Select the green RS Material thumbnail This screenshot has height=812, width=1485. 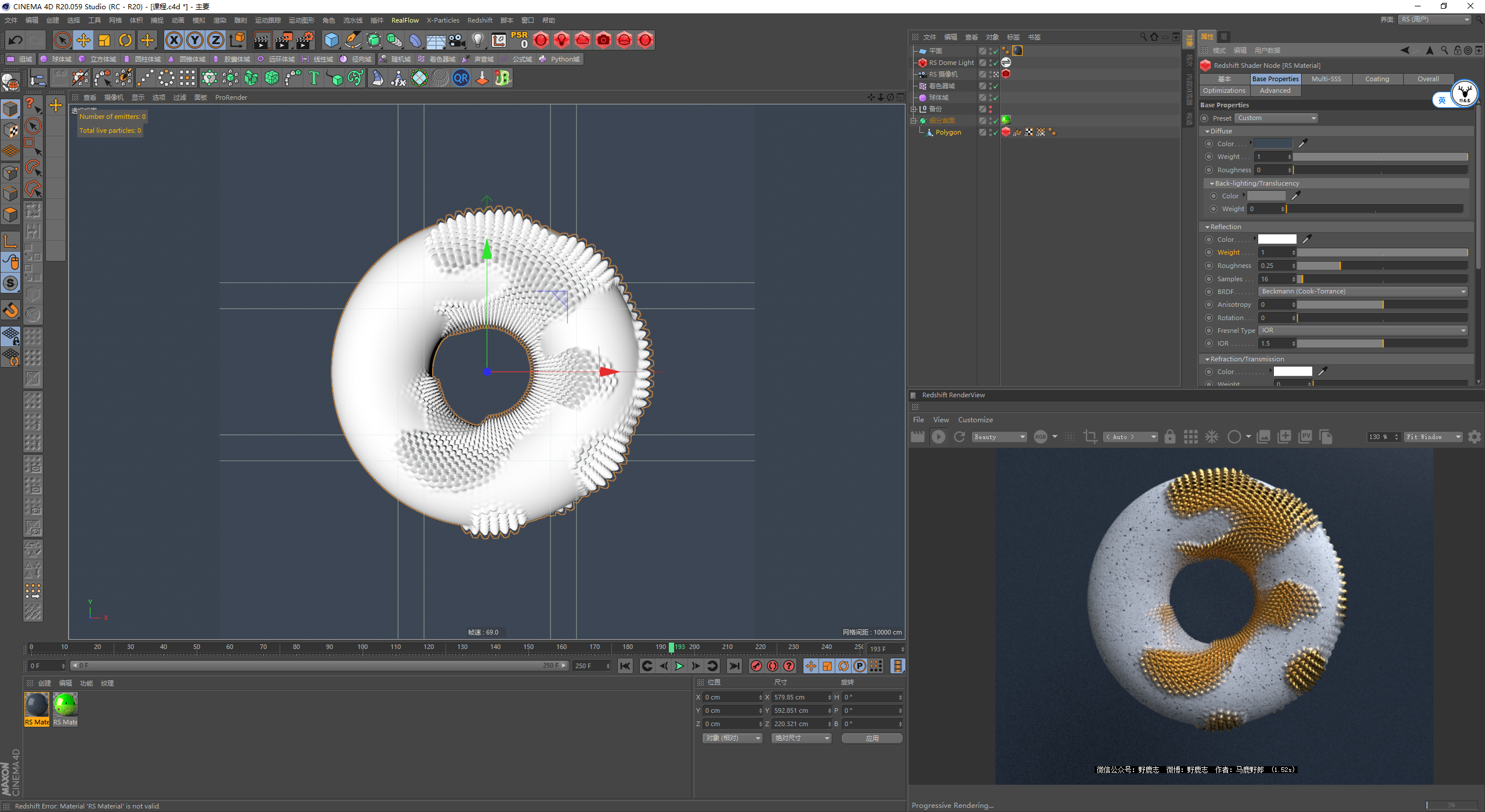(x=65, y=705)
